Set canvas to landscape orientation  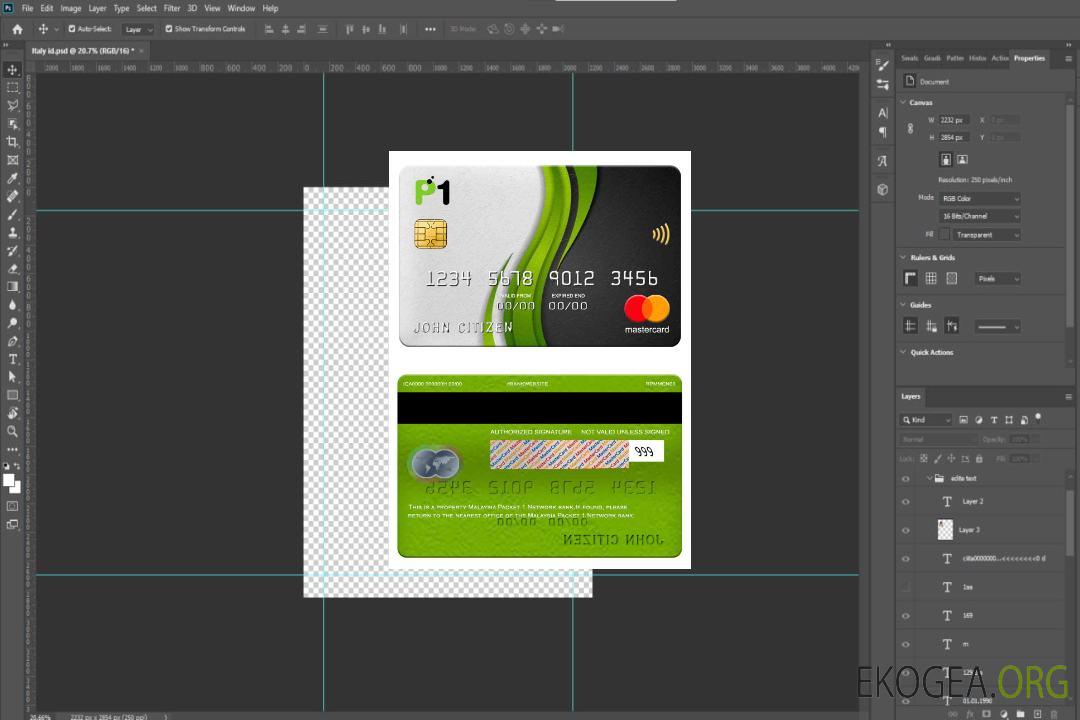click(962, 160)
